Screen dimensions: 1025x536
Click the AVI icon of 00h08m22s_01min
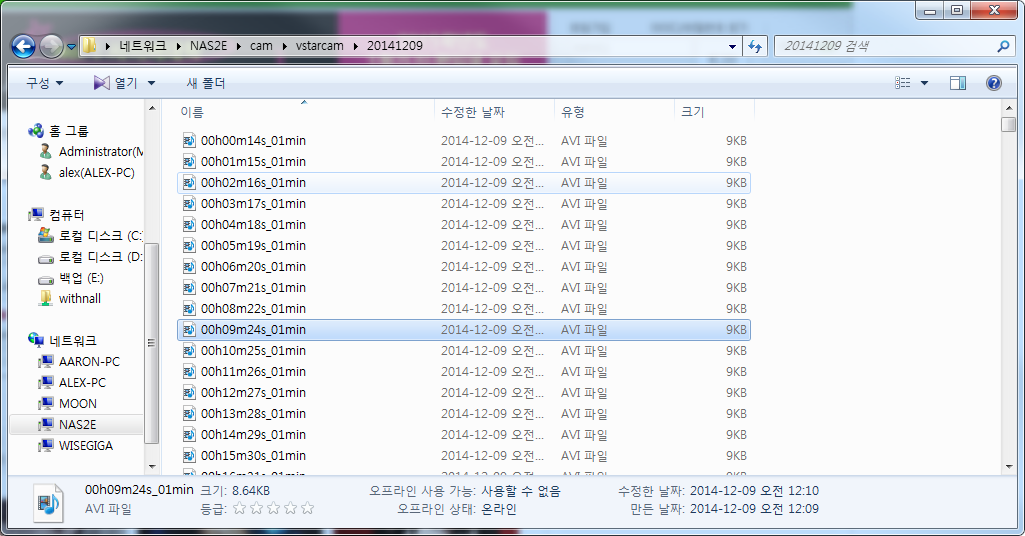point(189,308)
